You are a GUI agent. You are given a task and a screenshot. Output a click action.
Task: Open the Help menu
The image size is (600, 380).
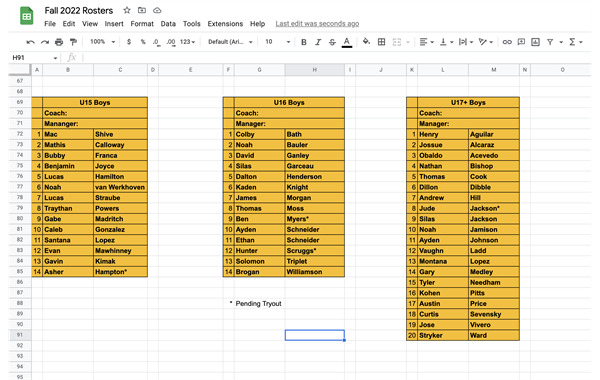(258, 24)
